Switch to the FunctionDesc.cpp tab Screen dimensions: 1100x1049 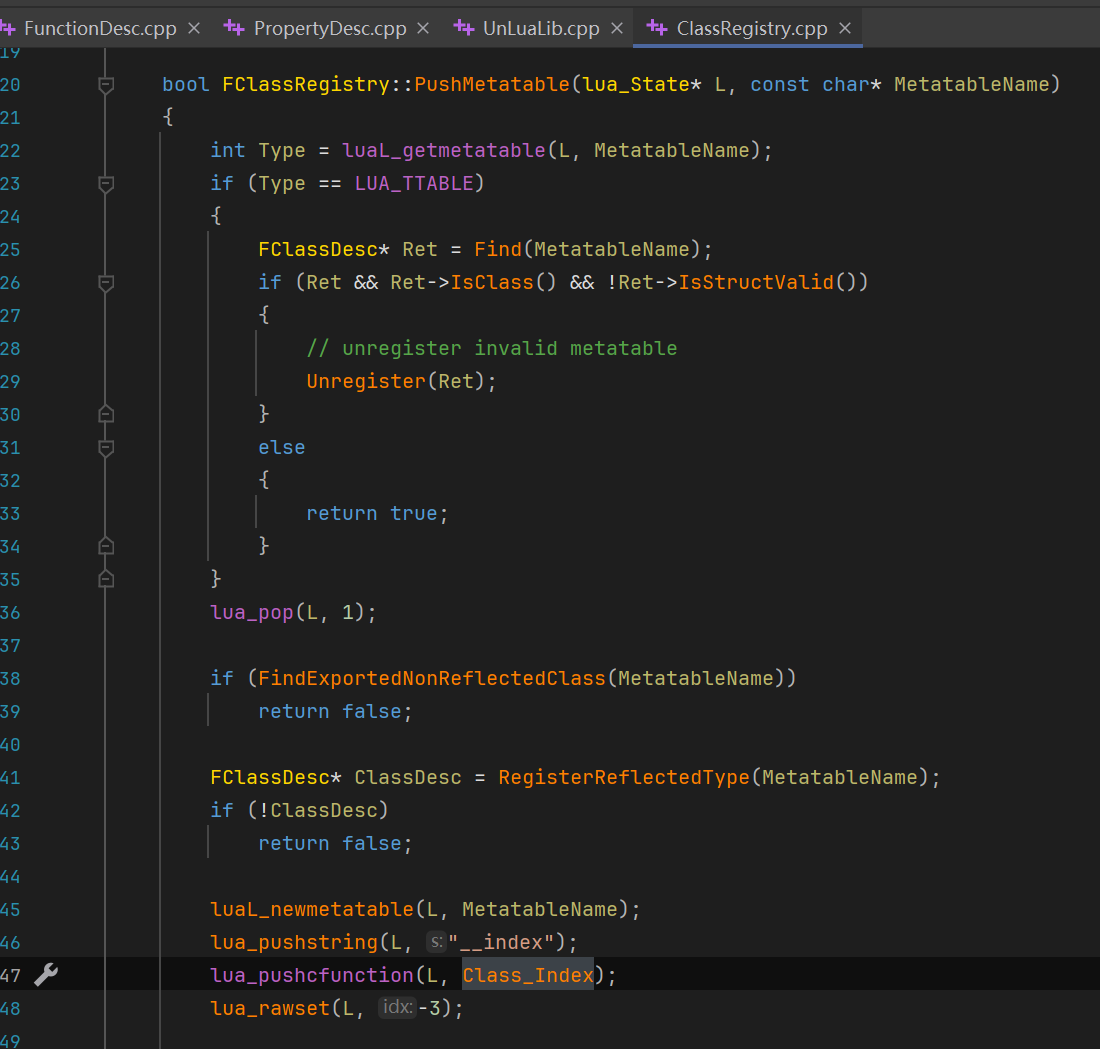[99, 28]
